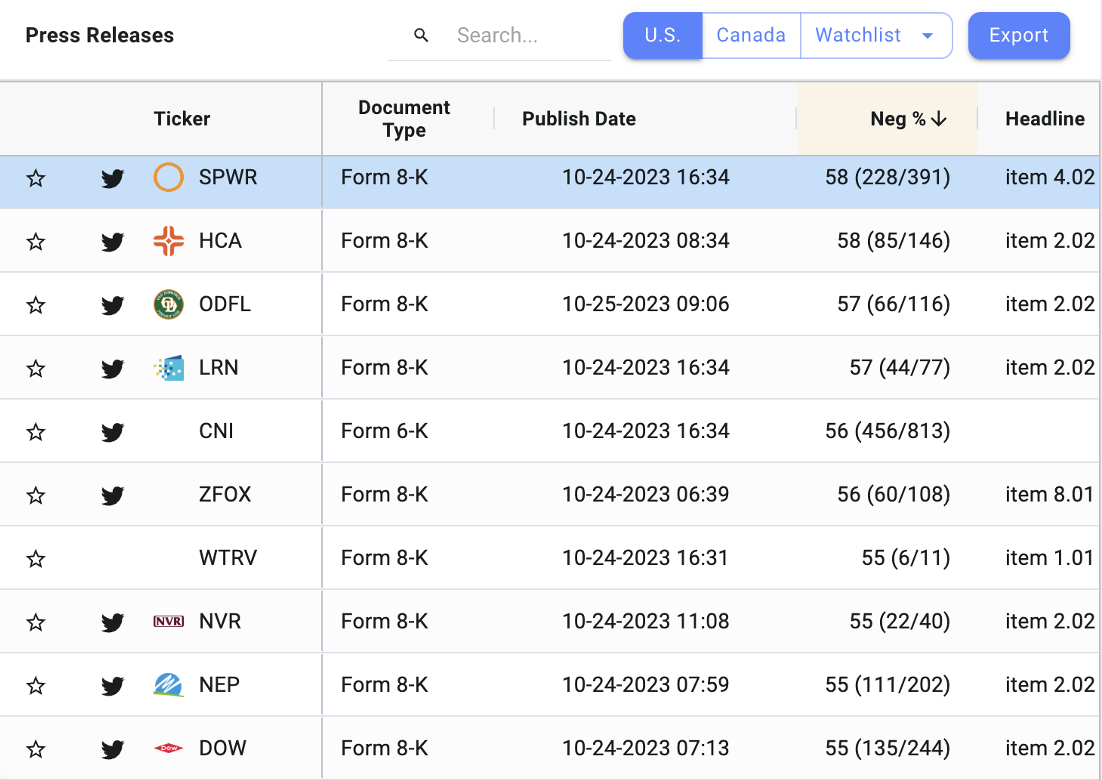The height and width of the screenshot is (780, 1102).
Task: Star the SPWR row as favorite
Action: [36, 179]
